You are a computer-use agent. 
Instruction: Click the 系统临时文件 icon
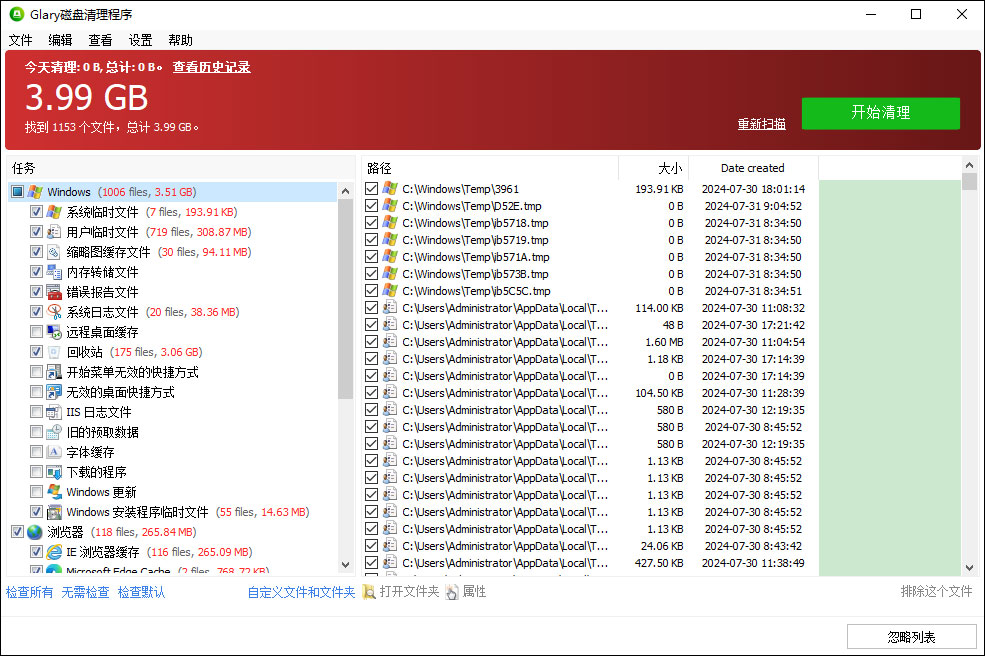[x=55, y=212]
